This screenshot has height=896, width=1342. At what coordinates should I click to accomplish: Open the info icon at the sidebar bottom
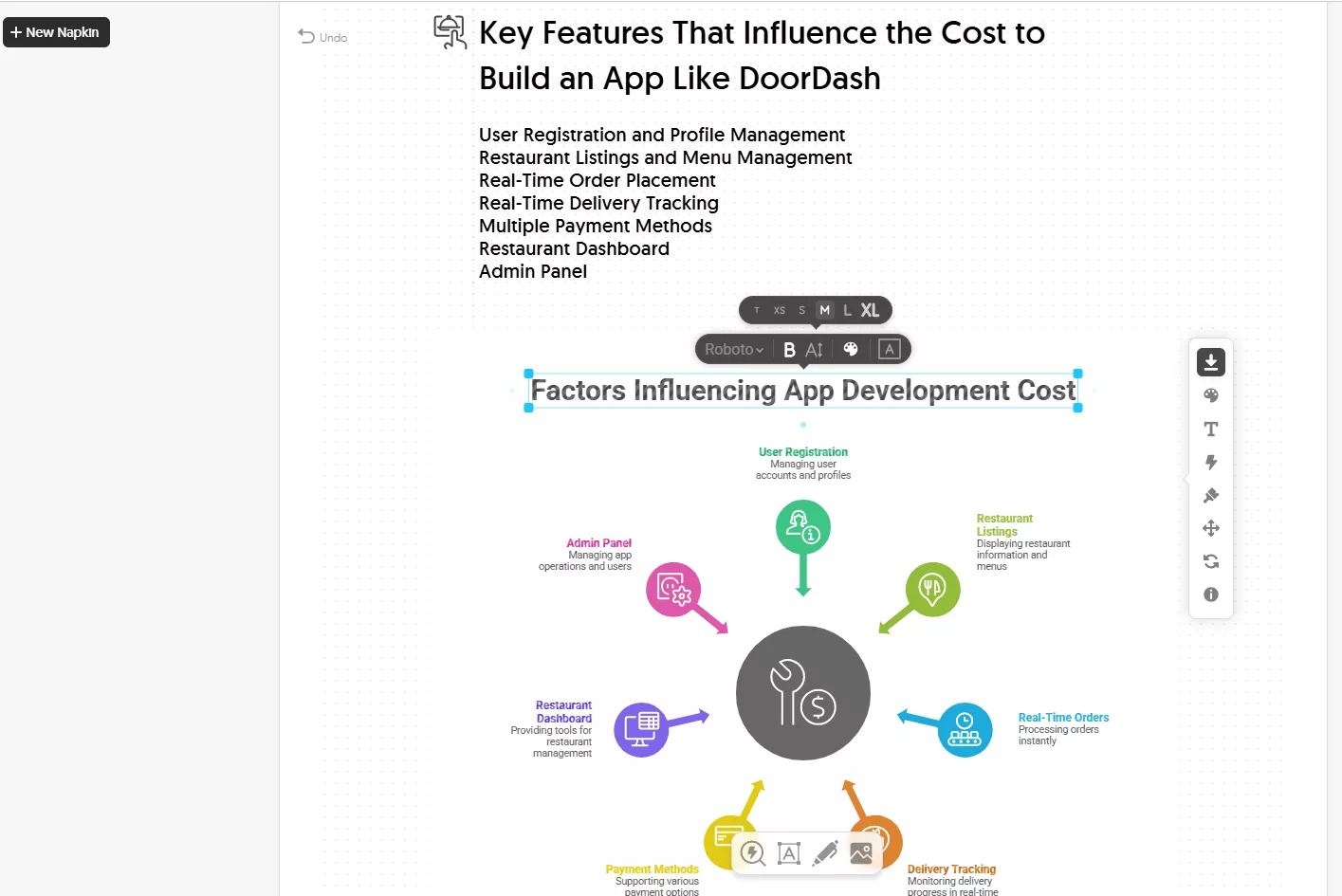tap(1211, 594)
